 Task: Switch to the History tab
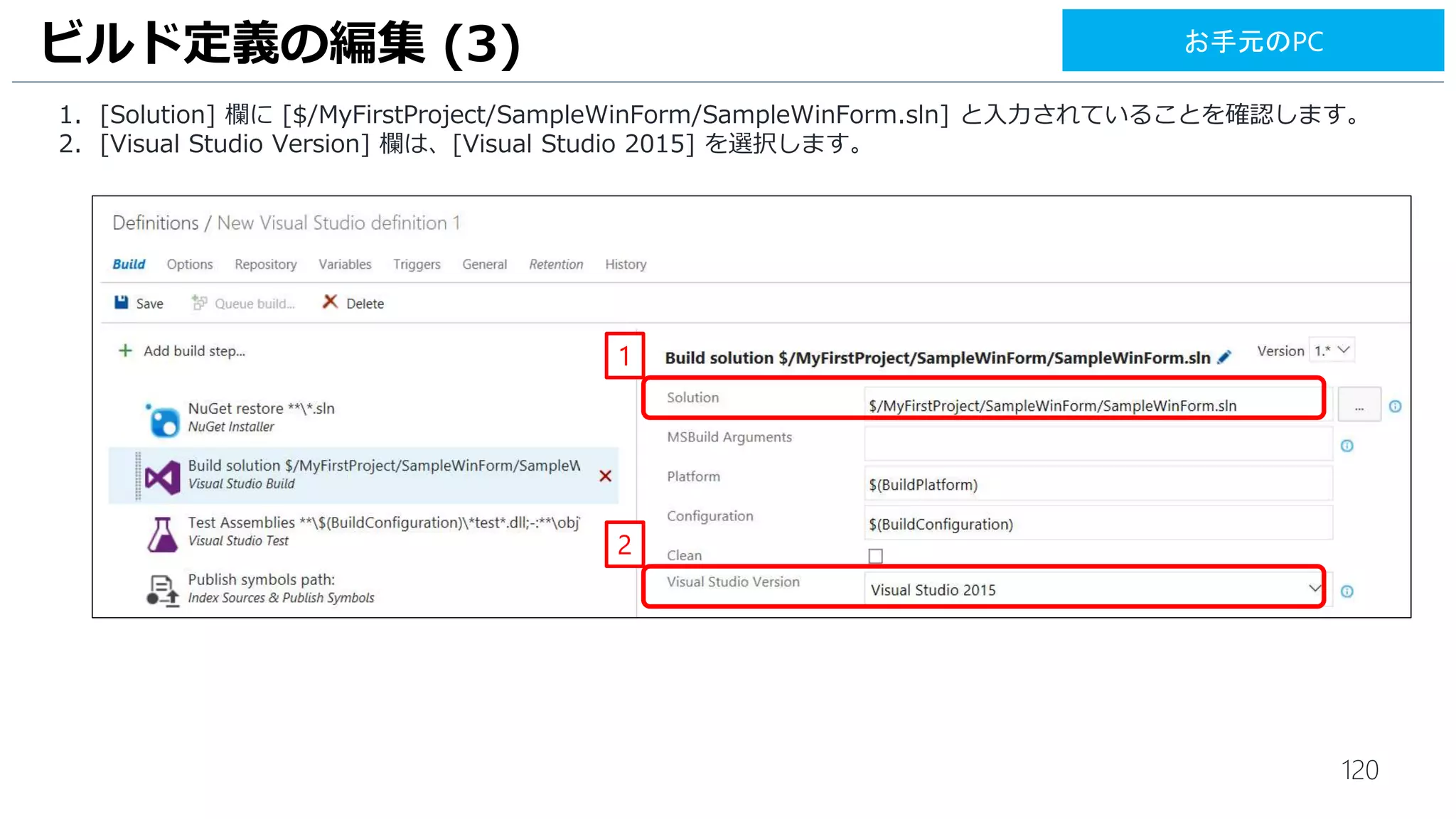626,264
